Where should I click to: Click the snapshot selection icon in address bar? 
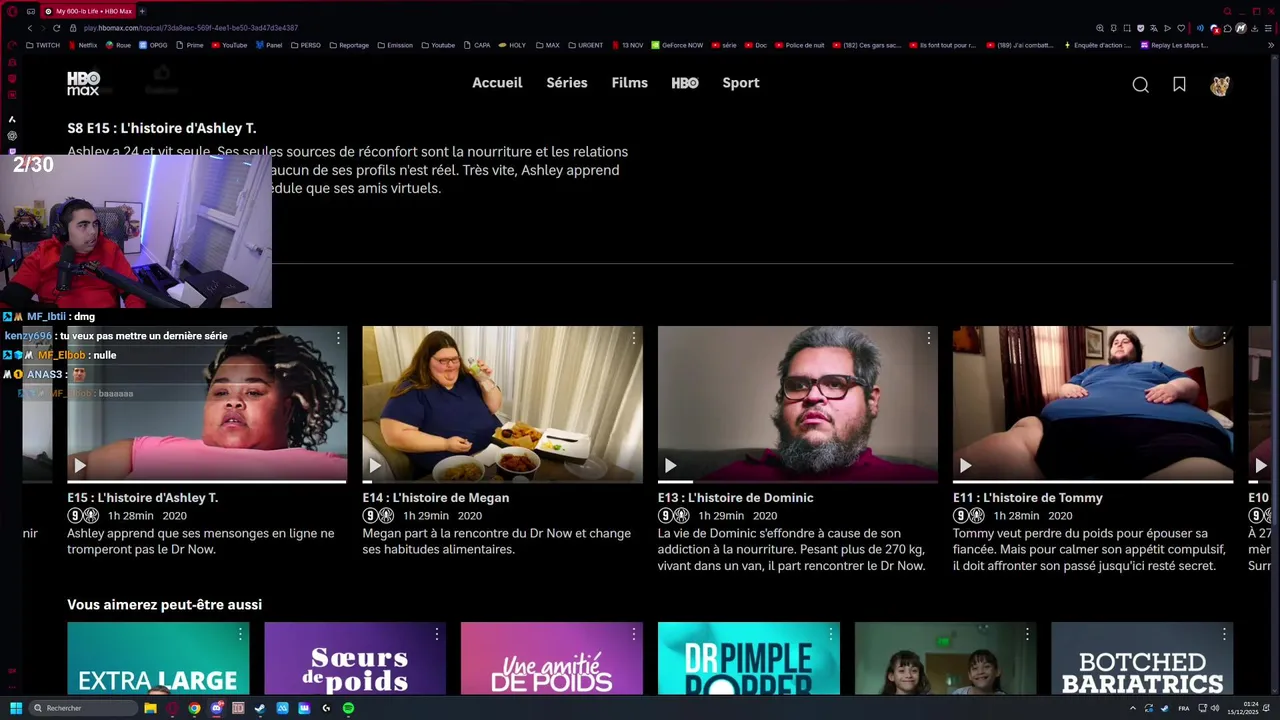tap(1127, 28)
